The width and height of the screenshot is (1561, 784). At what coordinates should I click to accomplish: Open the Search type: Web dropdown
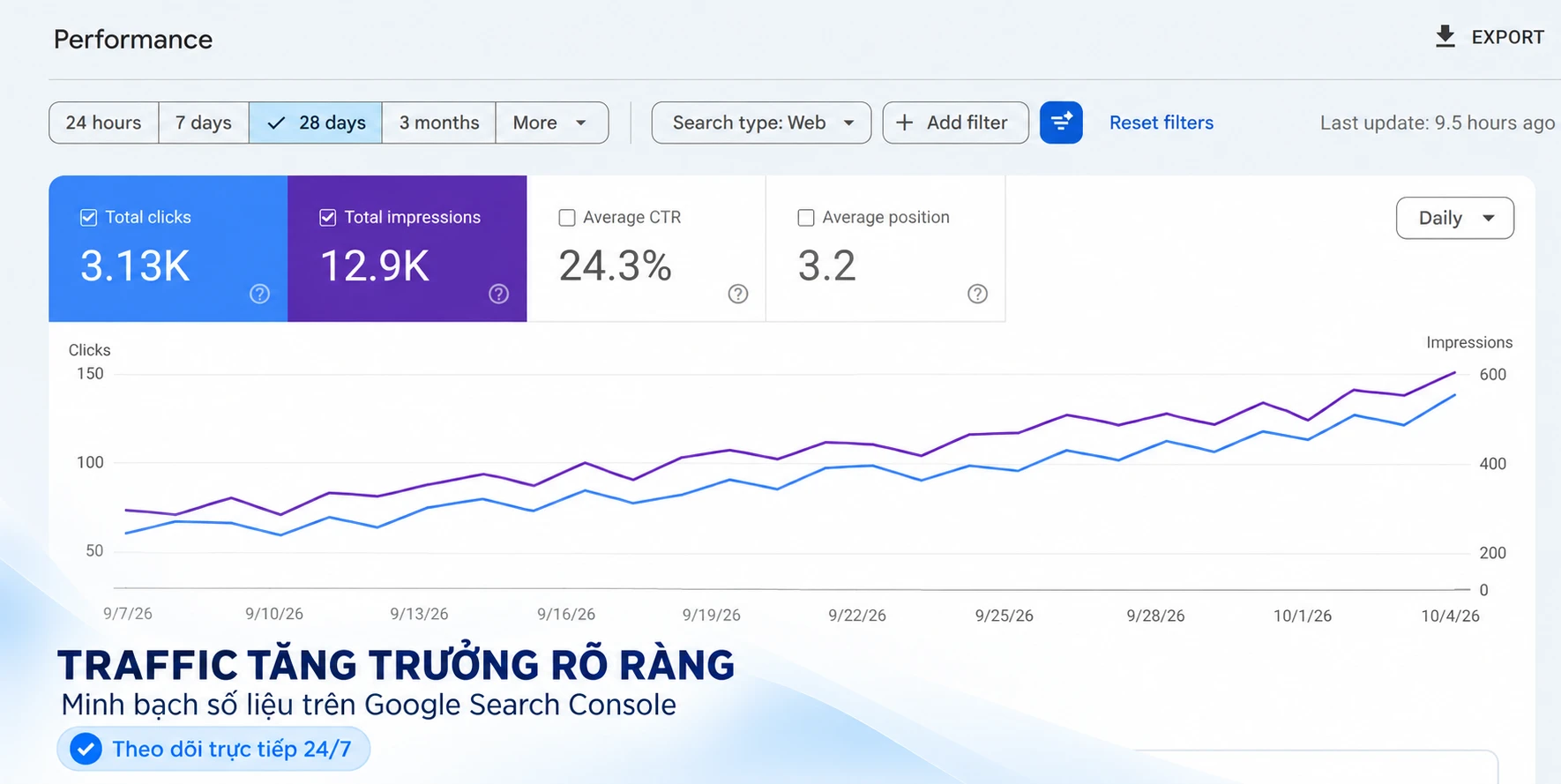761,123
